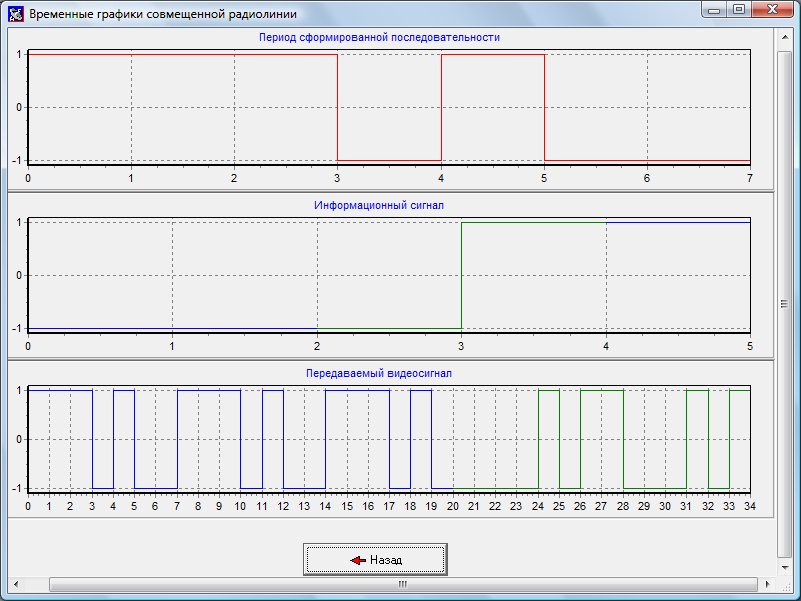Click x-axis label 24 of video signal chart

(x=537, y=506)
